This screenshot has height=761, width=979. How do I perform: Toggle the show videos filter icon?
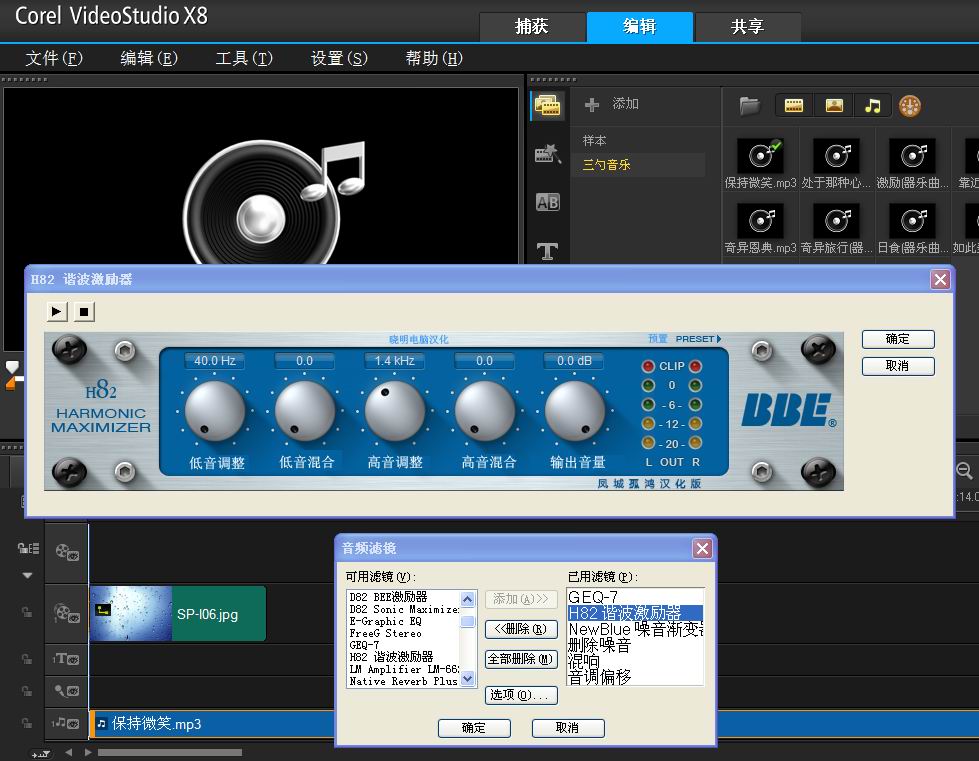click(x=794, y=106)
